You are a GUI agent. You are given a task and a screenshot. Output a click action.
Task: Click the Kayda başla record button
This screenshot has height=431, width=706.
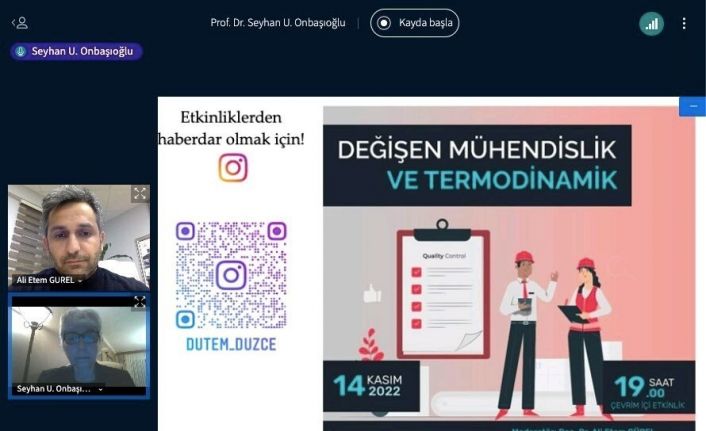pyautogui.click(x=414, y=23)
